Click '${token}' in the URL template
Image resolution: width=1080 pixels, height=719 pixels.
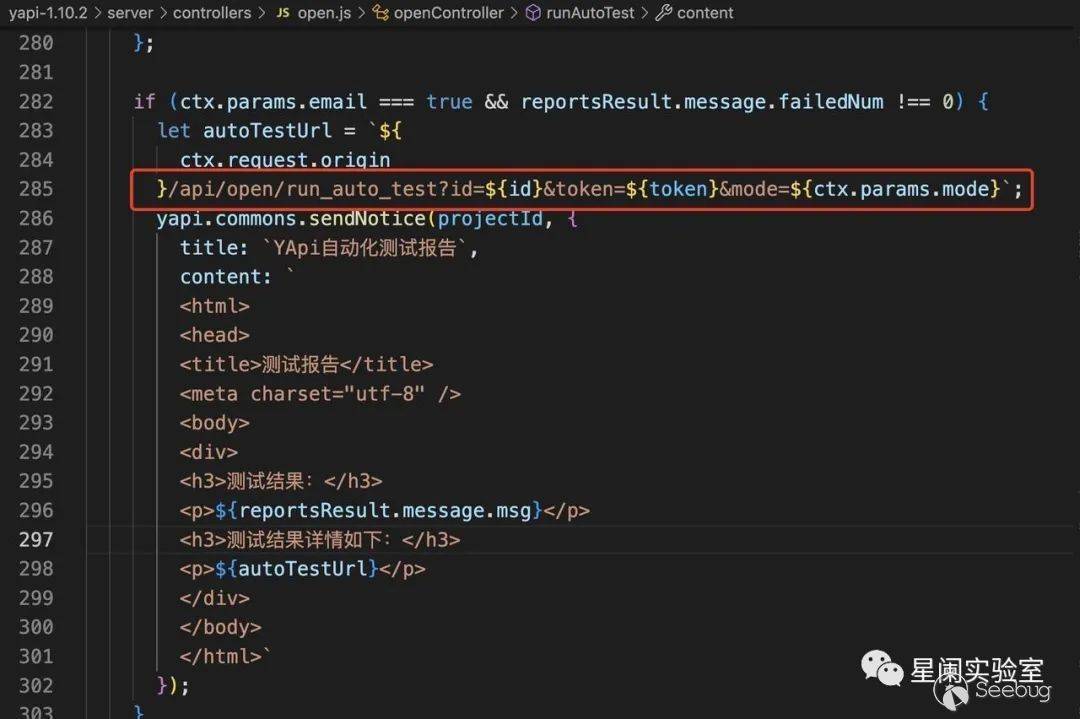coord(672,189)
